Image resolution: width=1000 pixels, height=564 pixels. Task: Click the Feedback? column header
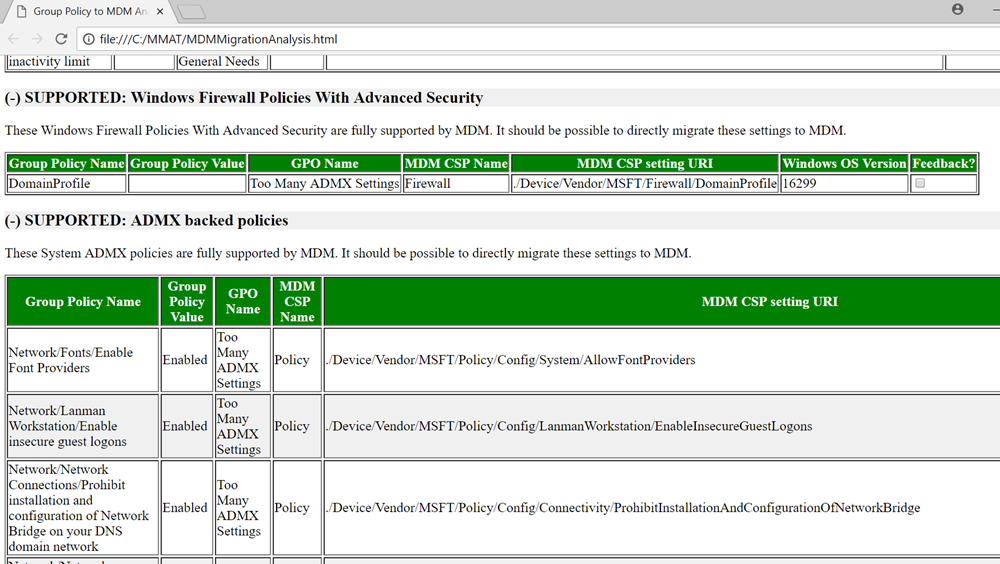click(x=943, y=163)
